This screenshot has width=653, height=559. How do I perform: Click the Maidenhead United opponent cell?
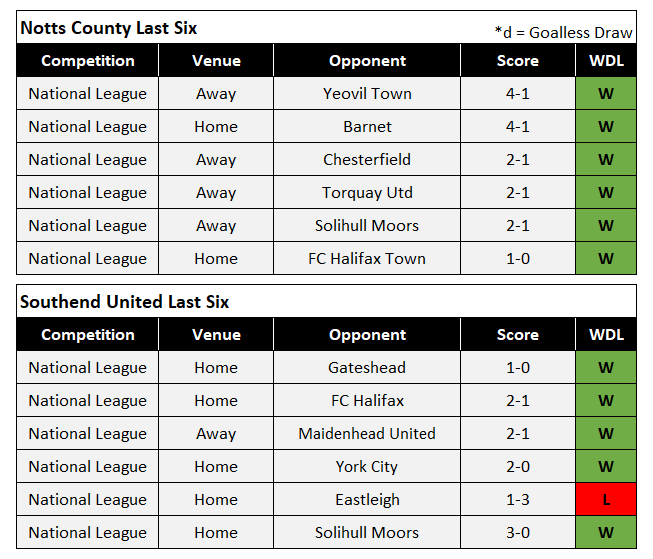[367, 433]
